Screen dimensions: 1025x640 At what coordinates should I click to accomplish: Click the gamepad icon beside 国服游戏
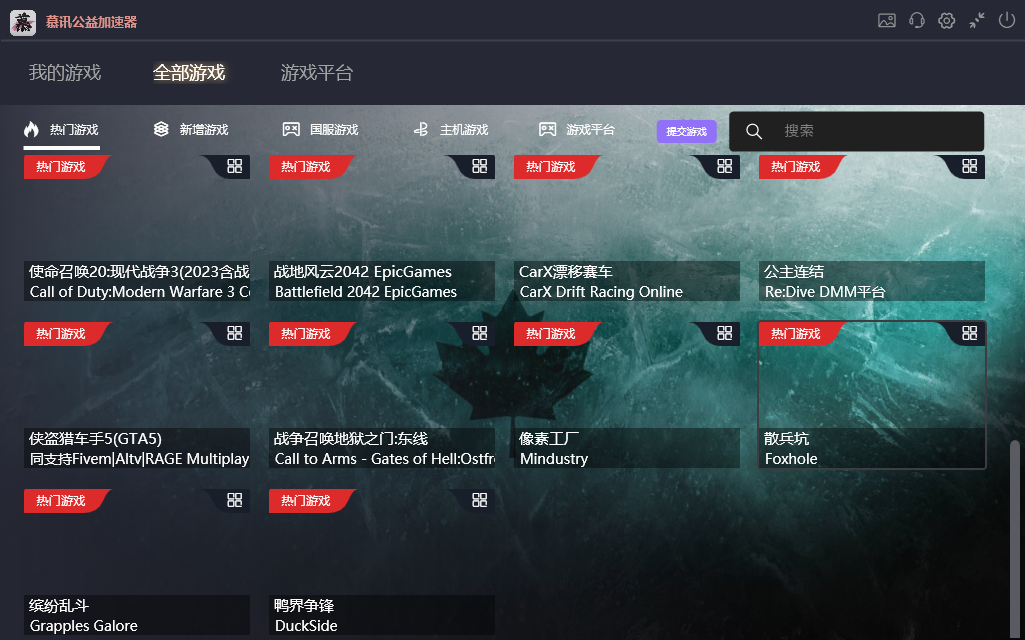click(x=293, y=129)
